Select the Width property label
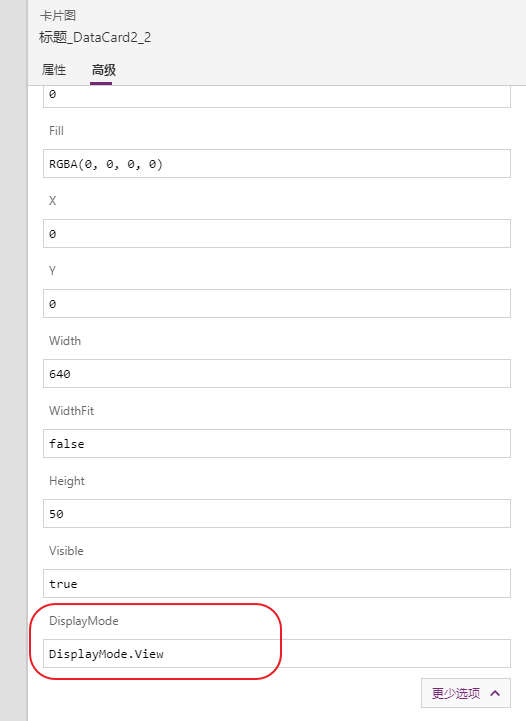526x721 pixels. [x=65, y=341]
